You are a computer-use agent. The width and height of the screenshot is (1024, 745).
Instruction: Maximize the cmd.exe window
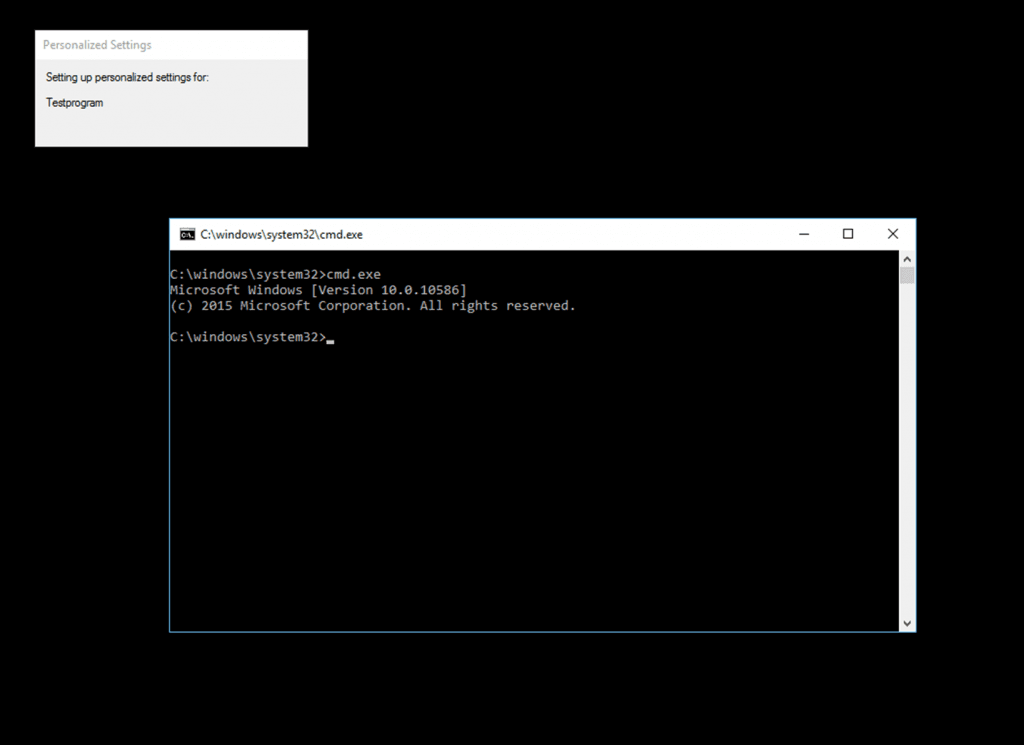coord(848,234)
